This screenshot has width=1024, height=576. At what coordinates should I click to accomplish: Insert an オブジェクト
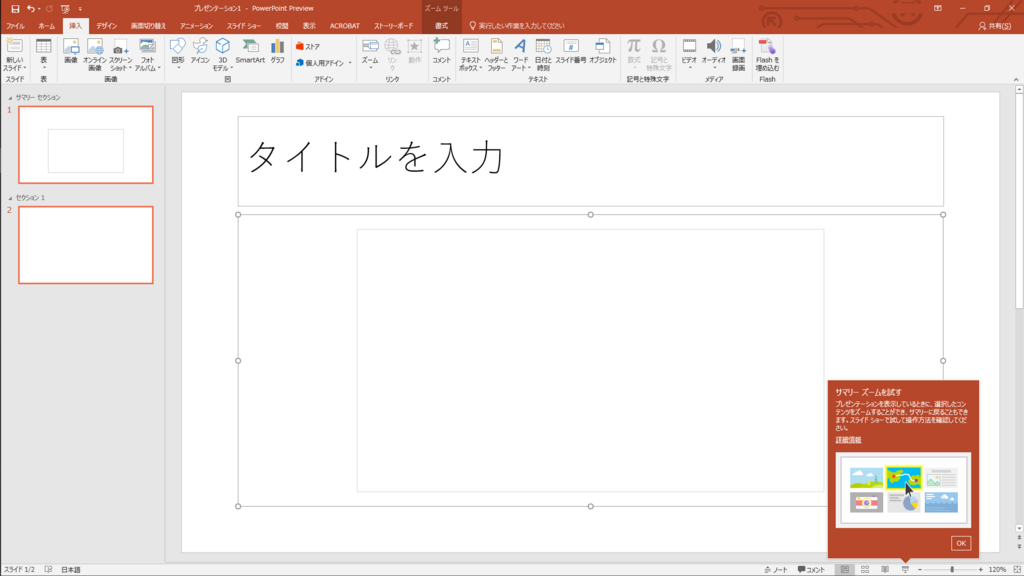tap(603, 51)
